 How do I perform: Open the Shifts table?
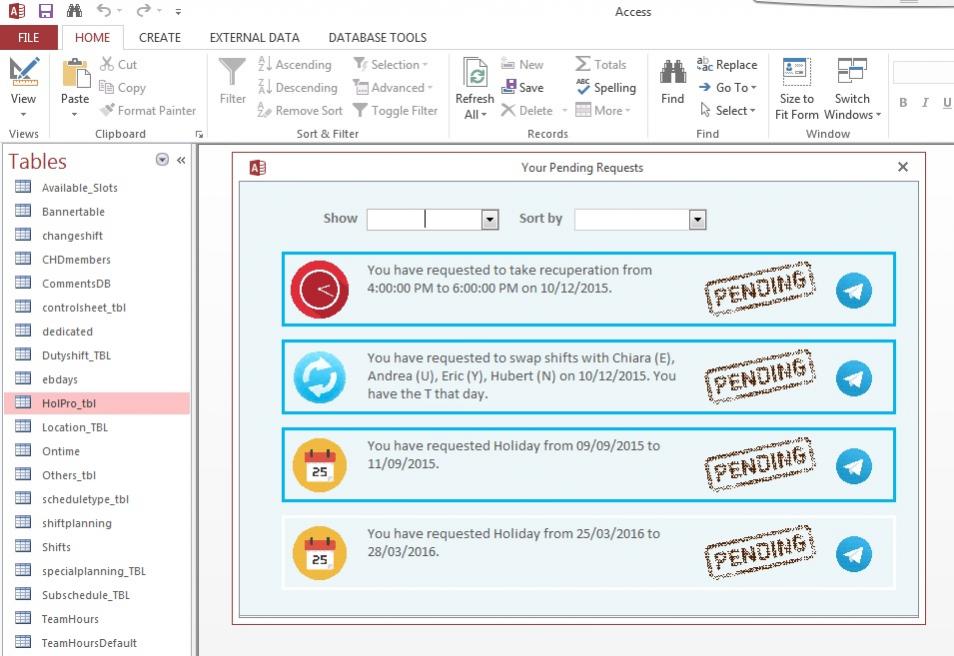coord(56,547)
